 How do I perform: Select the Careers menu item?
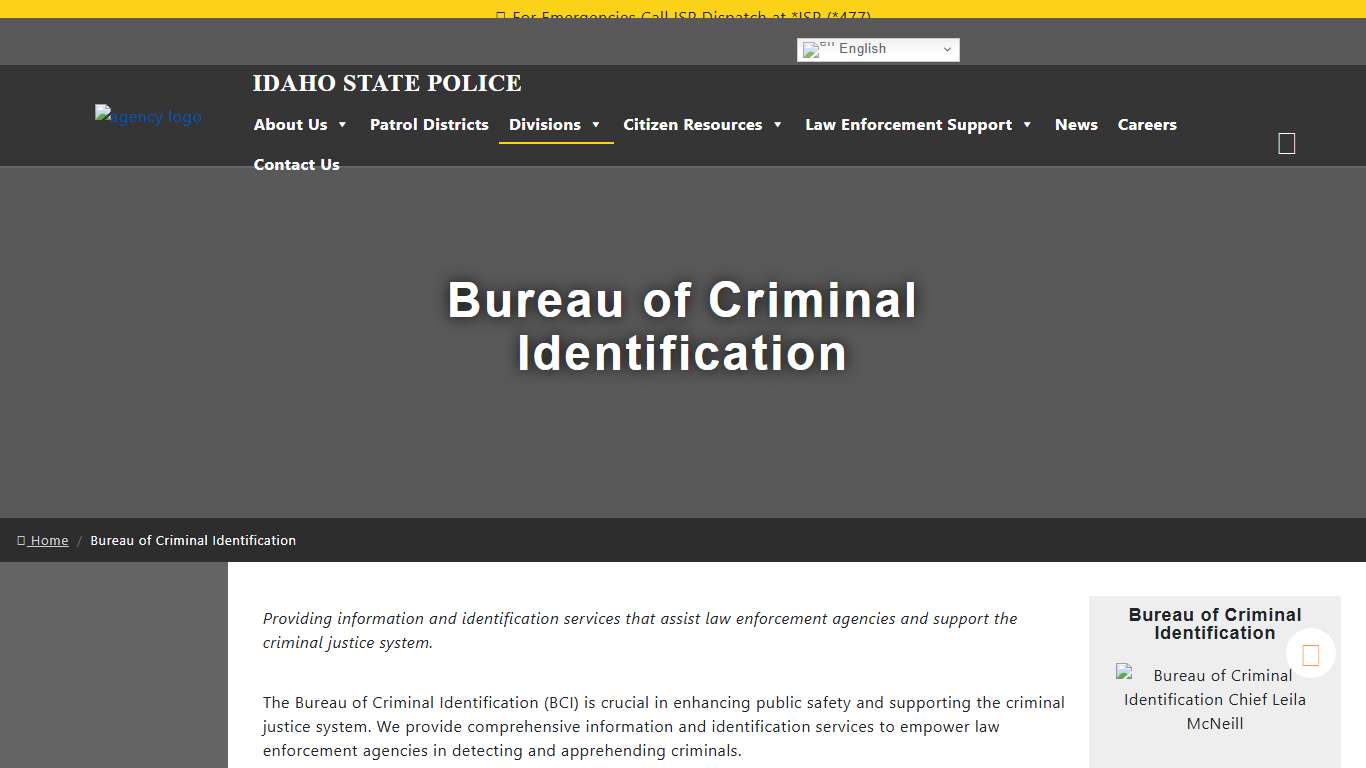click(1147, 124)
